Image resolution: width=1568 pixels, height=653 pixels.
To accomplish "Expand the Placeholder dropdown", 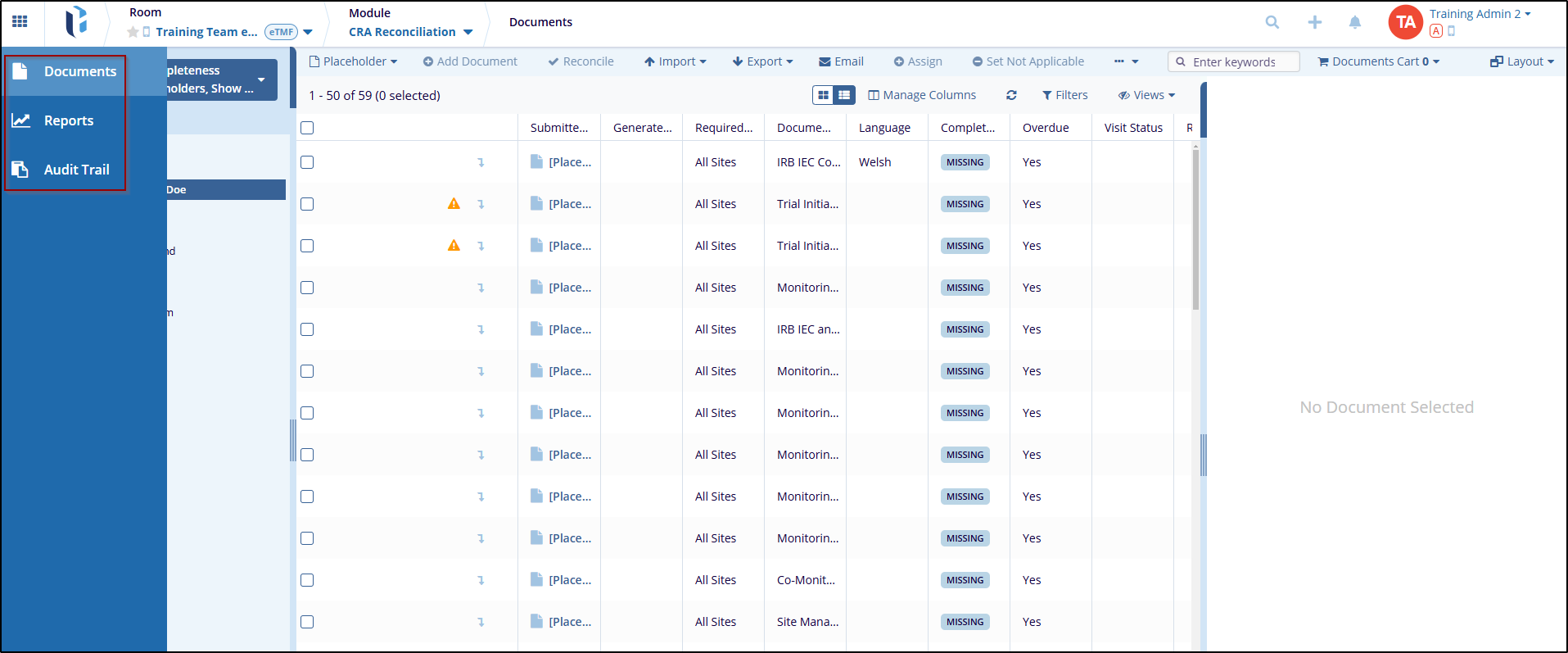I will [353, 61].
